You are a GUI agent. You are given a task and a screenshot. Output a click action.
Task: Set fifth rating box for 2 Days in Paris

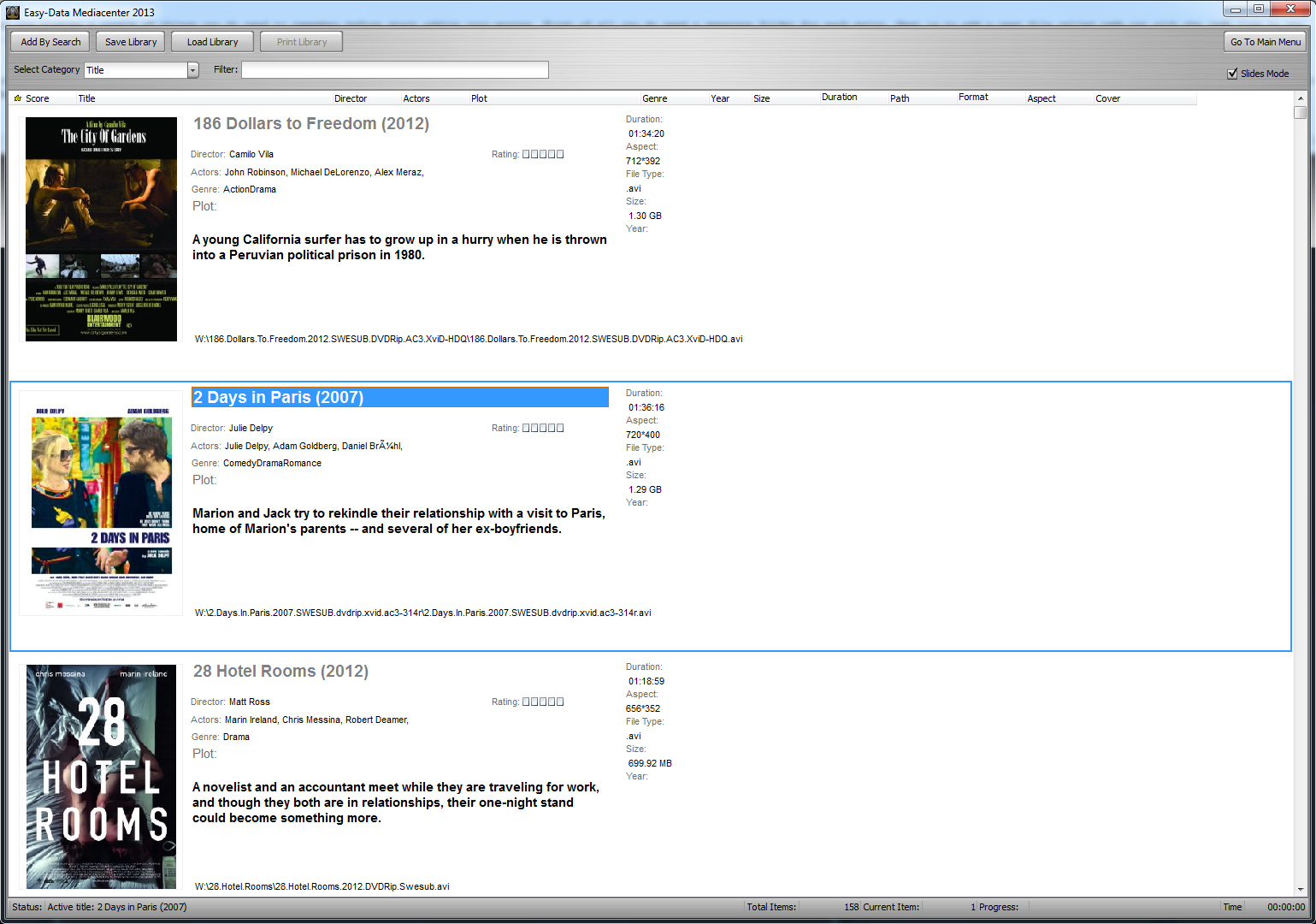560,428
